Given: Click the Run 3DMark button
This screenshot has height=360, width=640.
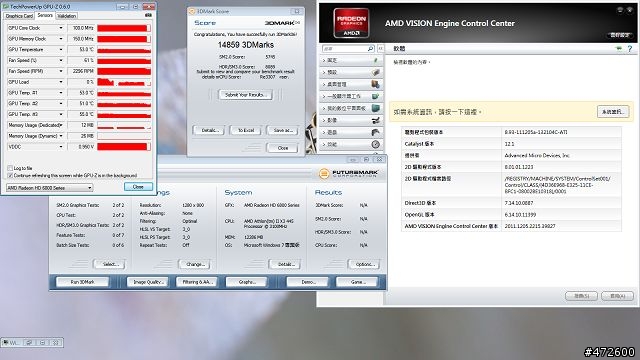Looking at the screenshot, I should [82, 282].
